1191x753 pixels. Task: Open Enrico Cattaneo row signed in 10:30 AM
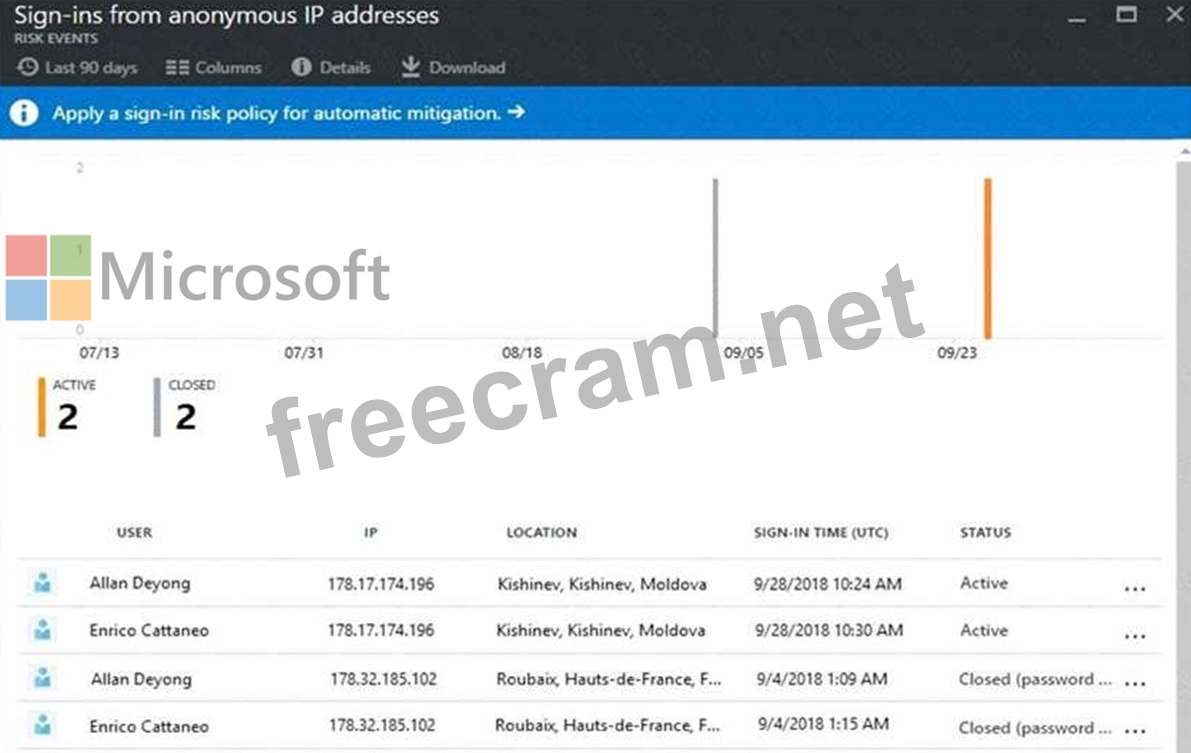click(x=589, y=631)
